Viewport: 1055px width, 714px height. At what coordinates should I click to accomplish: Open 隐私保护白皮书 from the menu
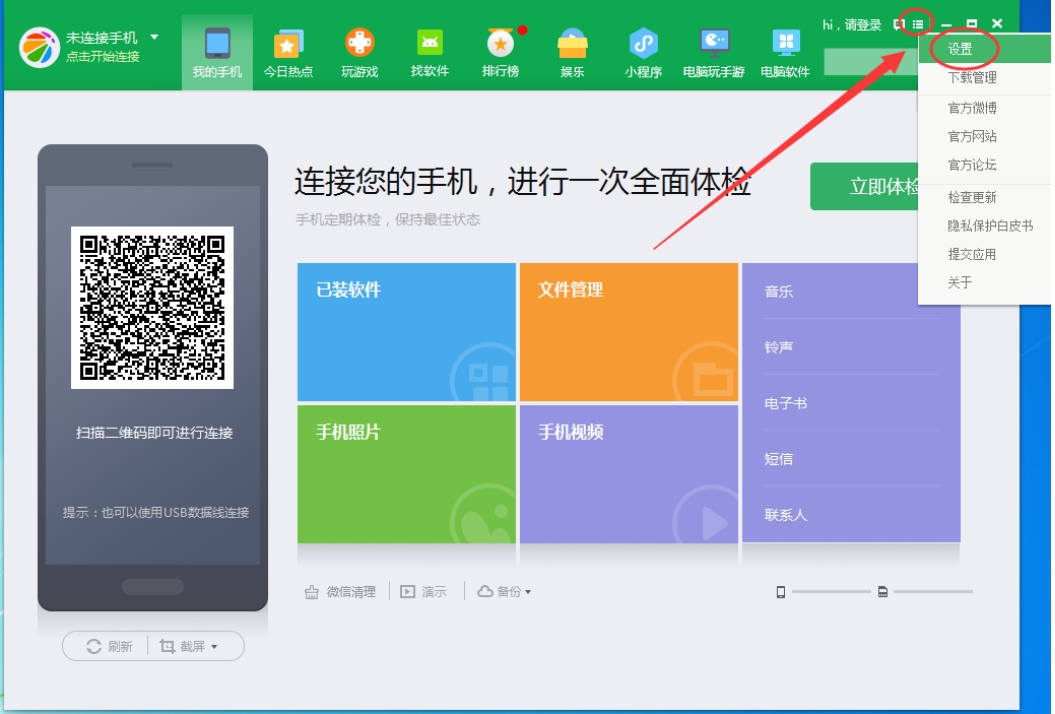(x=984, y=226)
